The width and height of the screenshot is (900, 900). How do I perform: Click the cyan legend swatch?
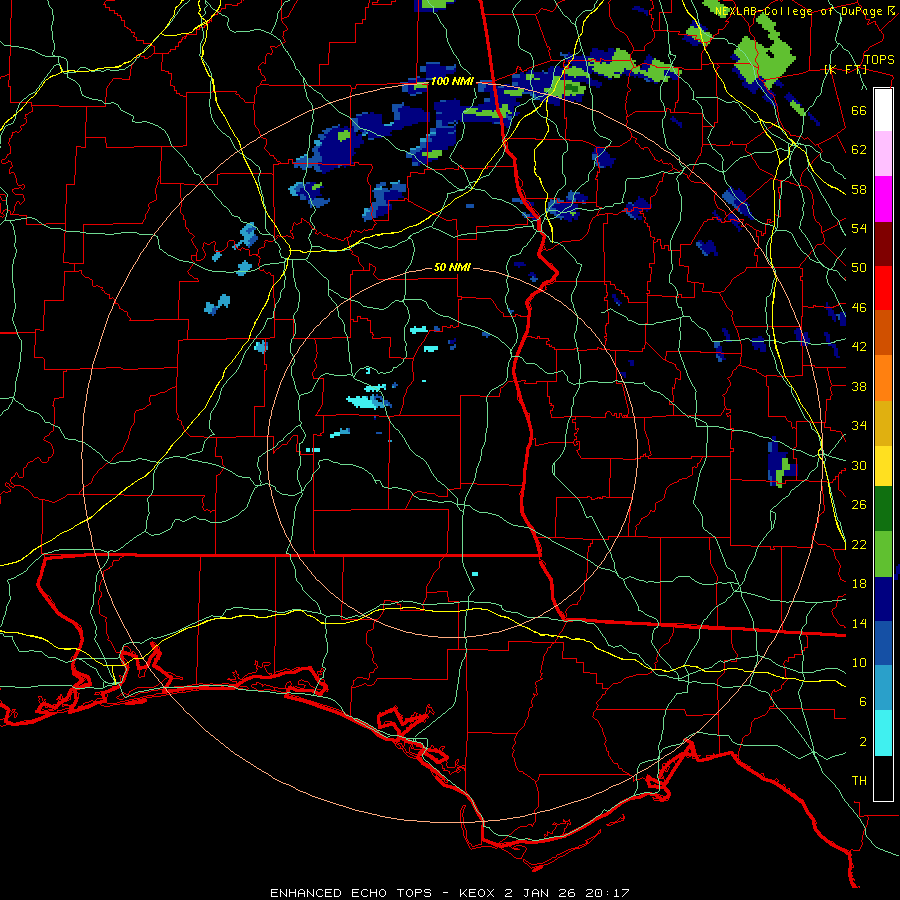(x=883, y=733)
